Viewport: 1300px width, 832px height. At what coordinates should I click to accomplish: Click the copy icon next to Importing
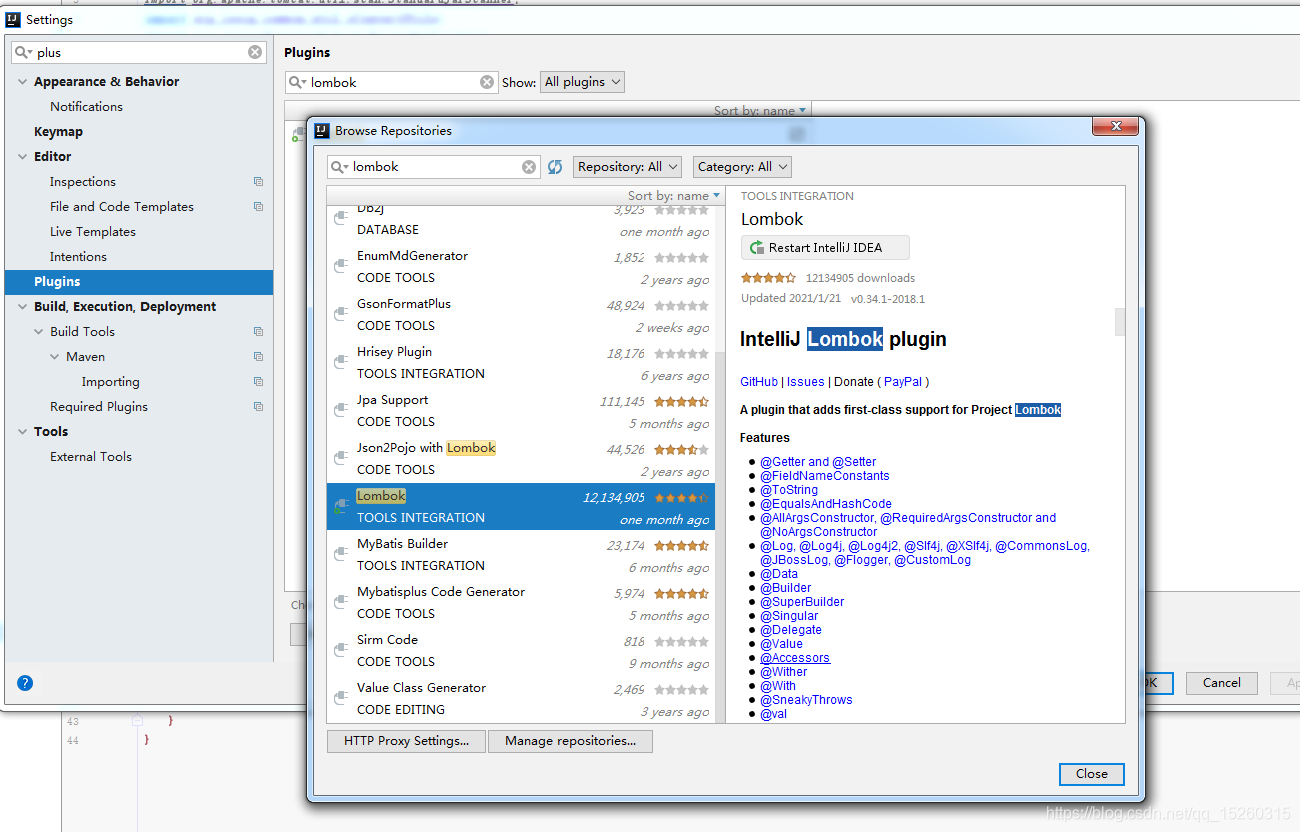[258, 382]
